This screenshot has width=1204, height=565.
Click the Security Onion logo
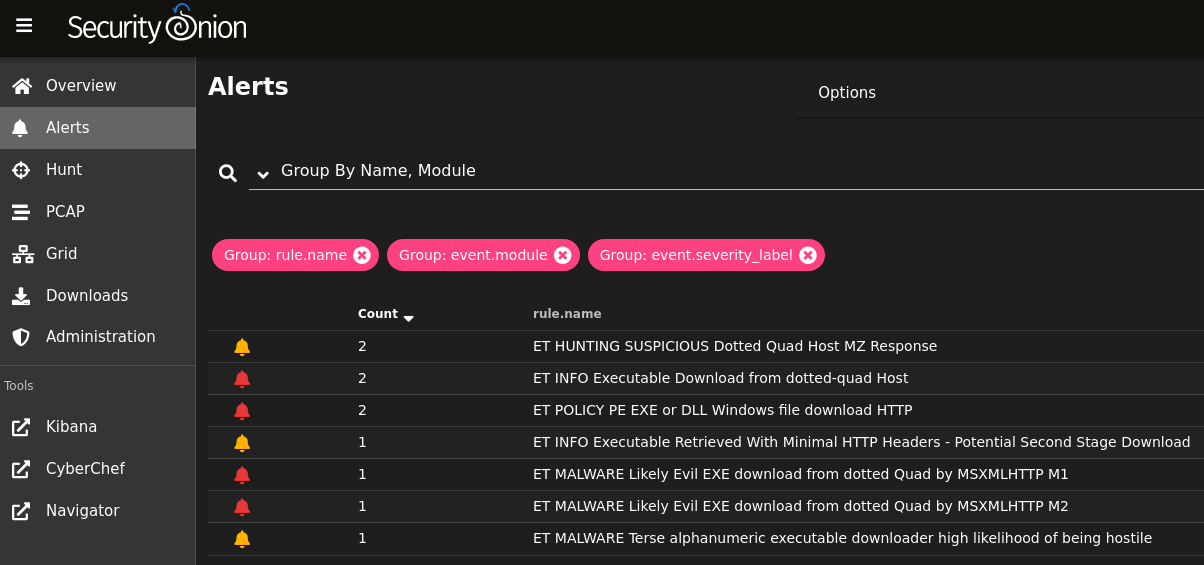[157, 24]
